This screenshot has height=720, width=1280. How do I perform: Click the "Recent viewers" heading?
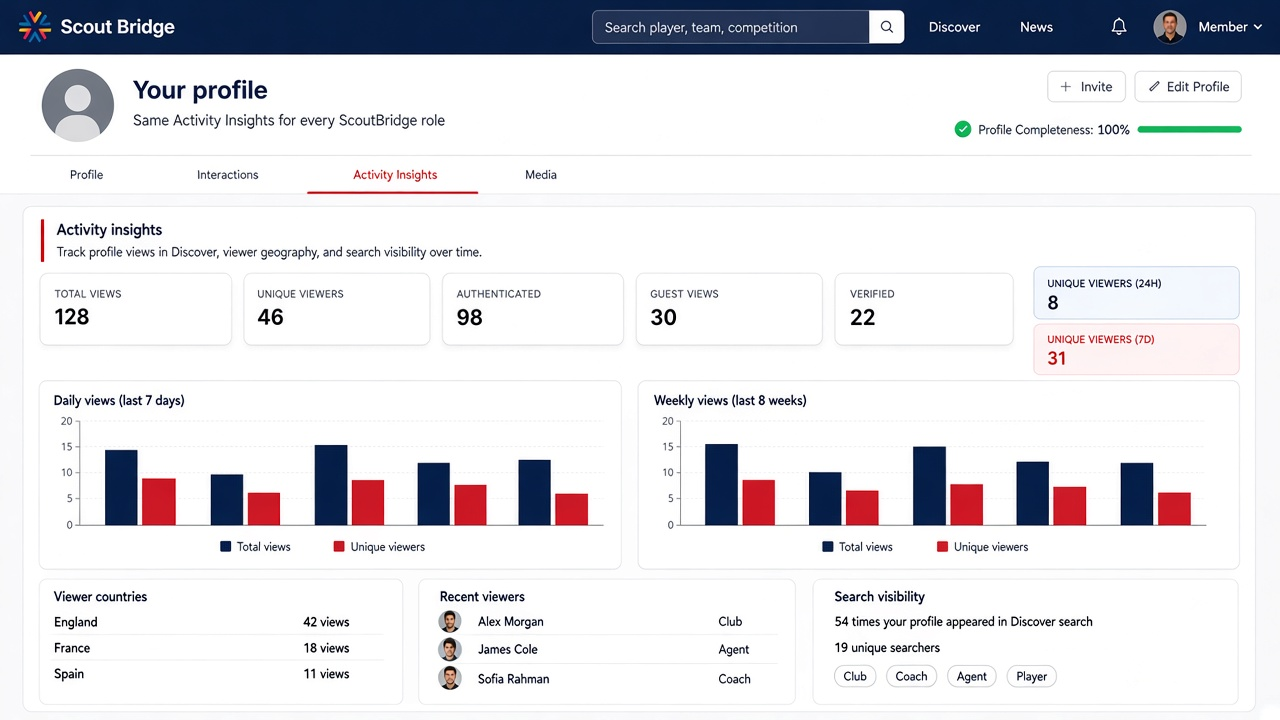click(482, 597)
